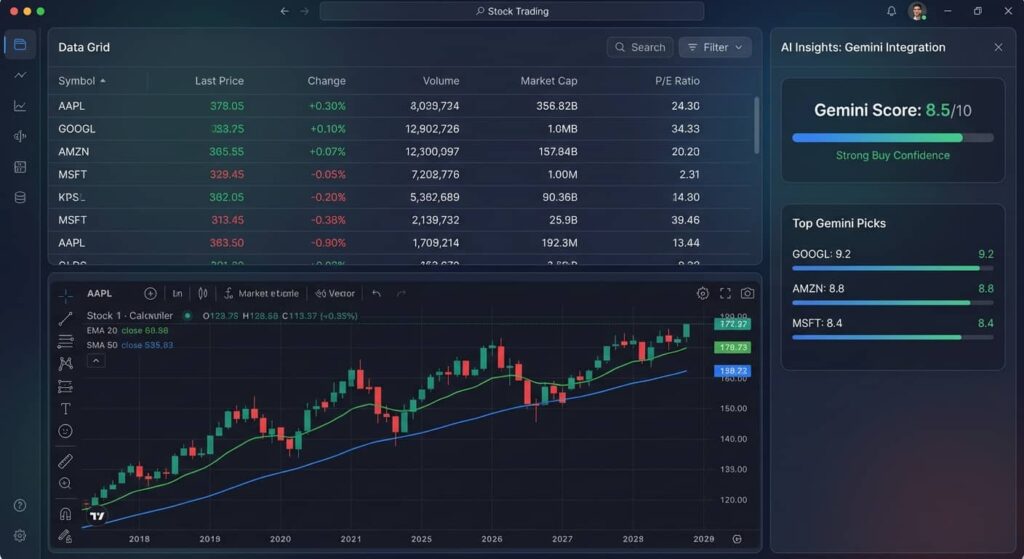Open the Filter dropdown
The image size is (1024, 559).
point(715,47)
